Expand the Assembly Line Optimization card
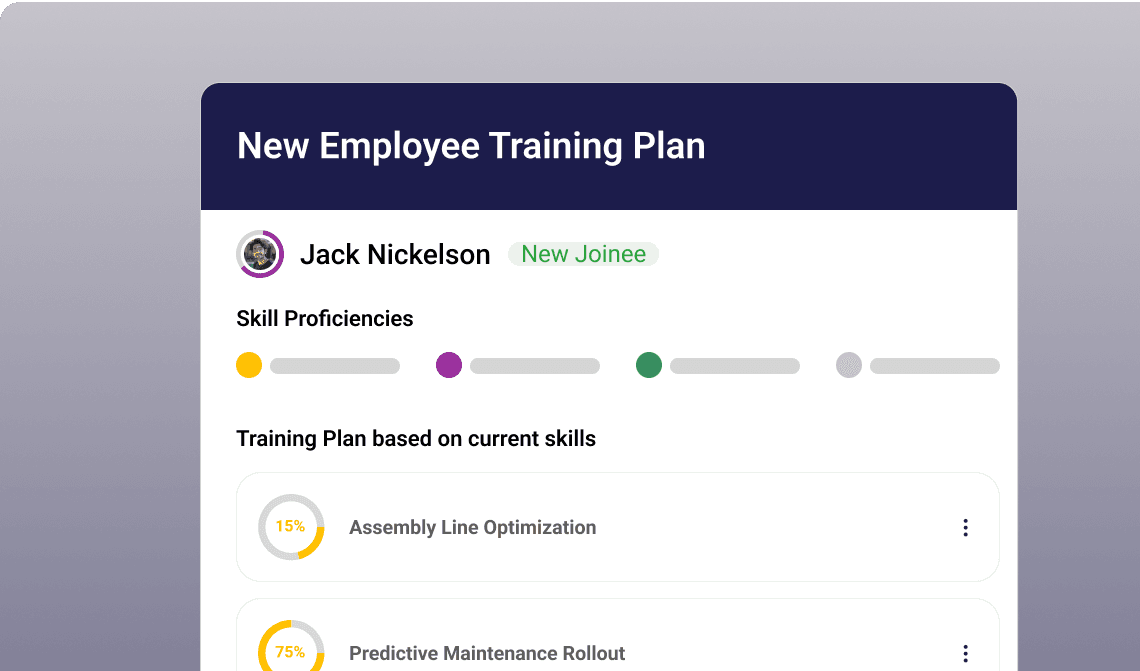 [x=617, y=527]
